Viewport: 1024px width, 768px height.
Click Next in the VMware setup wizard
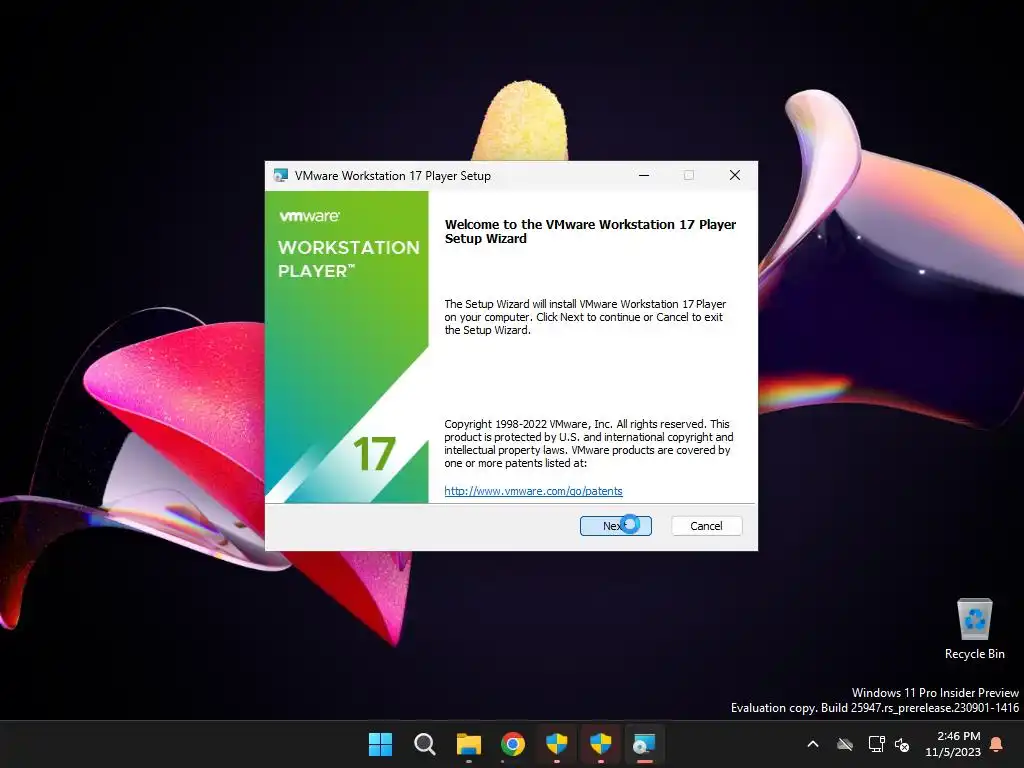click(615, 526)
